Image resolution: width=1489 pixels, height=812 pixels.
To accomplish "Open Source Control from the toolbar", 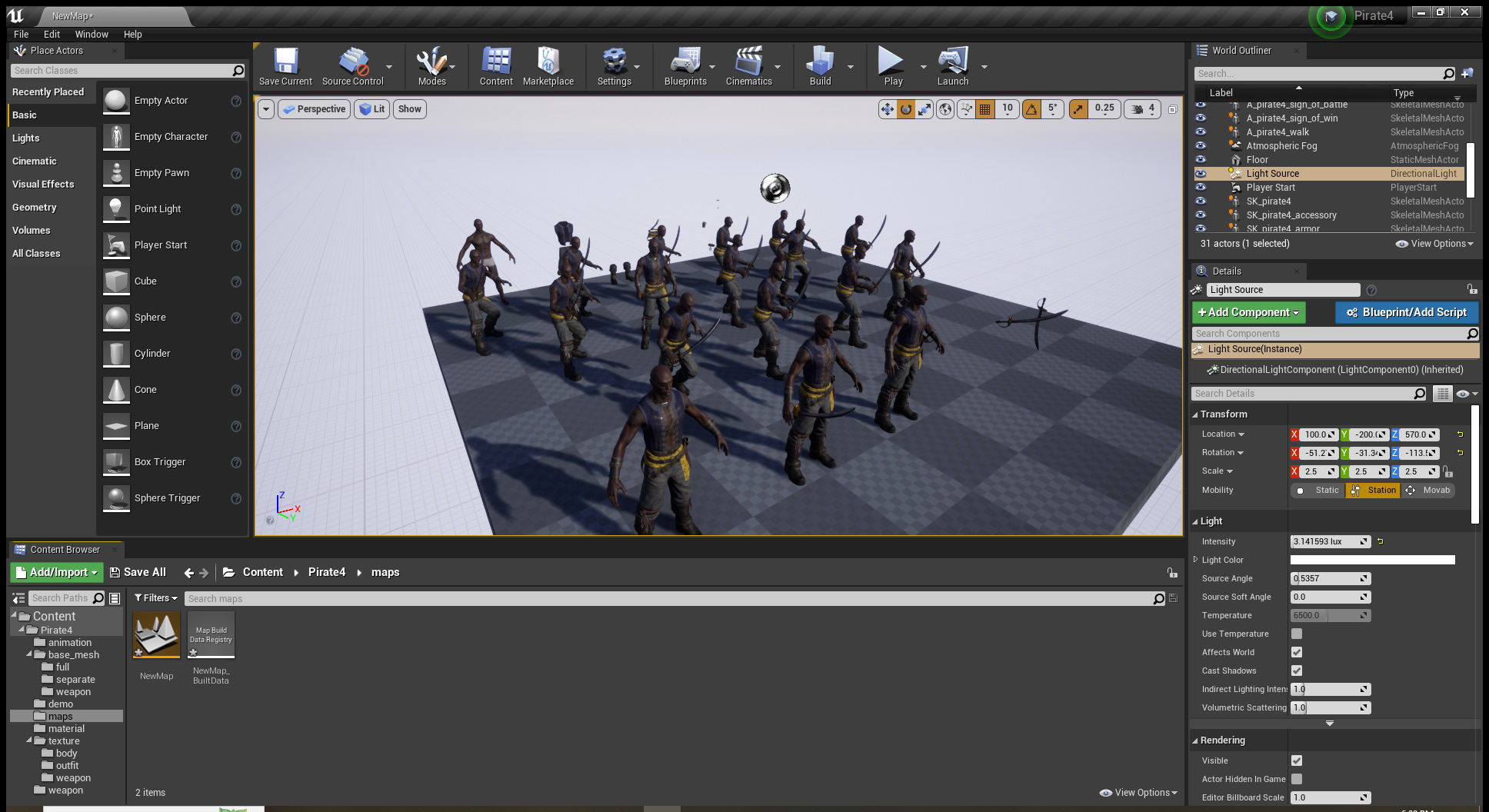I will (352, 66).
